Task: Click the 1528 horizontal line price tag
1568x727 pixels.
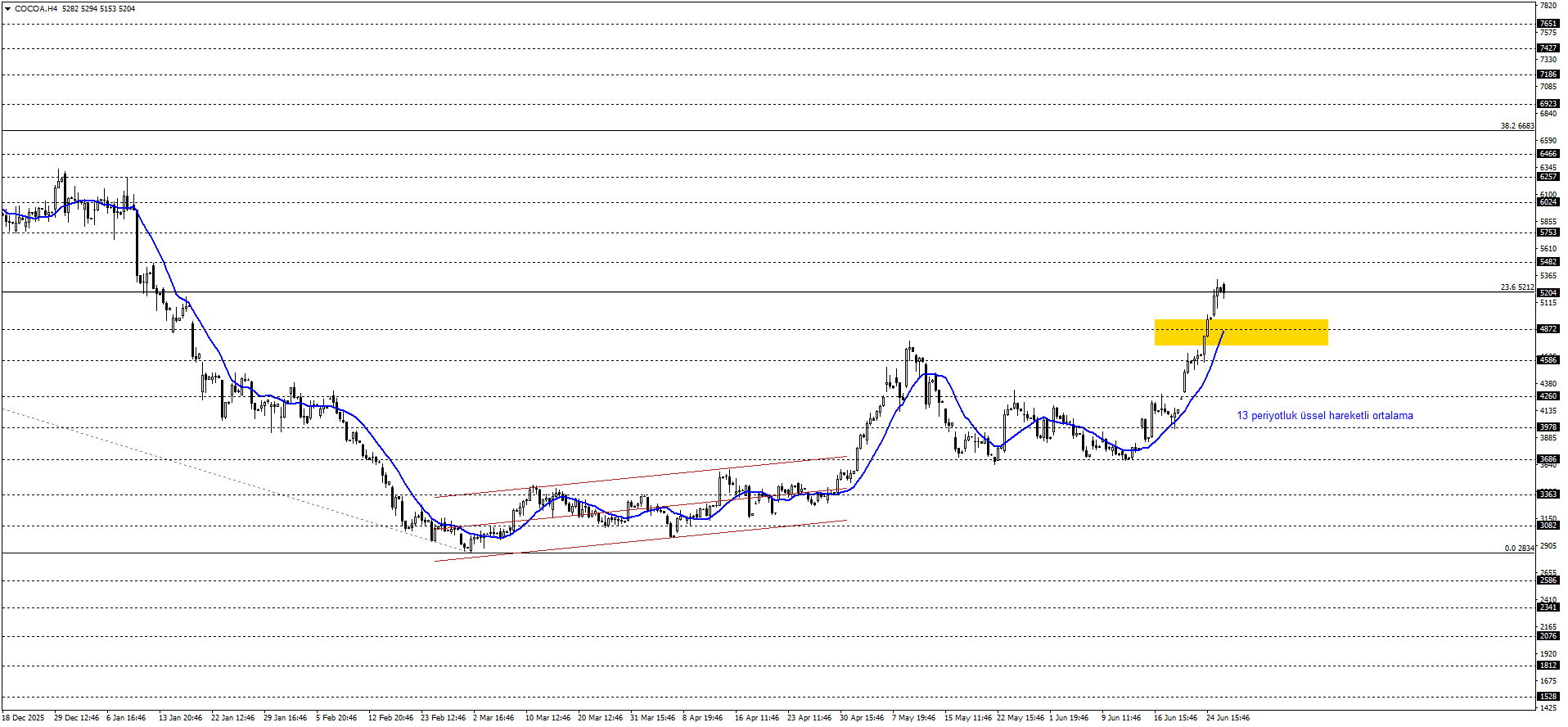Action: (1548, 697)
